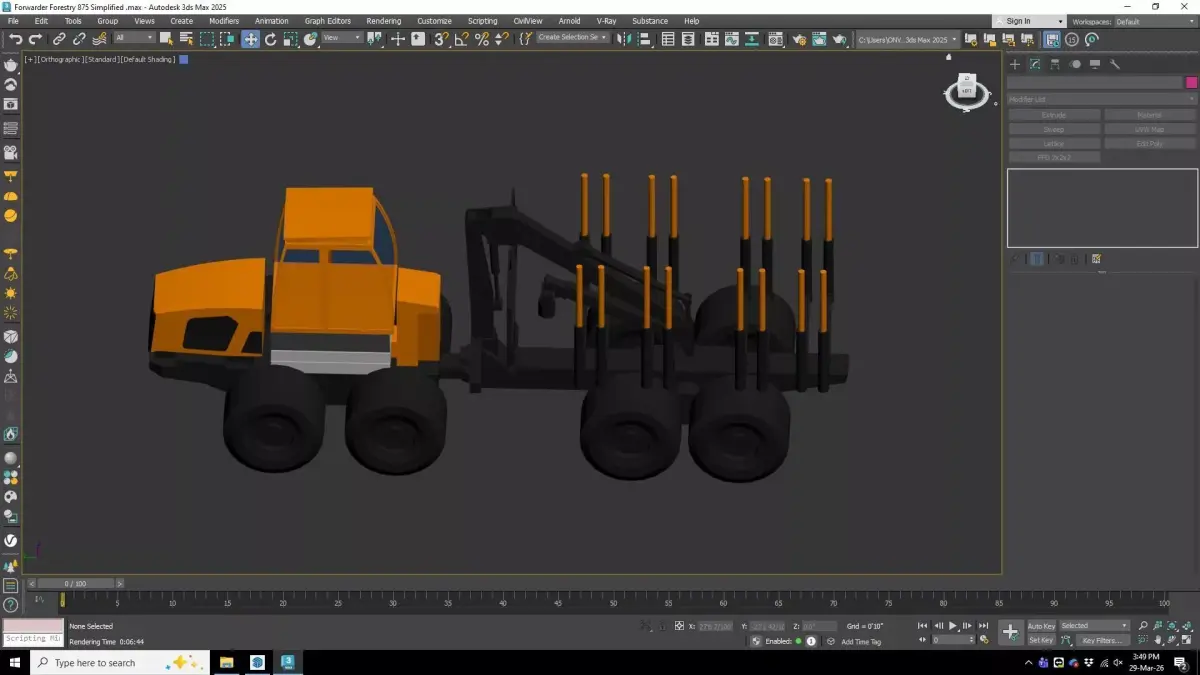The width and height of the screenshot is (1200, 675).
Task: Click Add Time Tag
Action: [x=861, y=641]
